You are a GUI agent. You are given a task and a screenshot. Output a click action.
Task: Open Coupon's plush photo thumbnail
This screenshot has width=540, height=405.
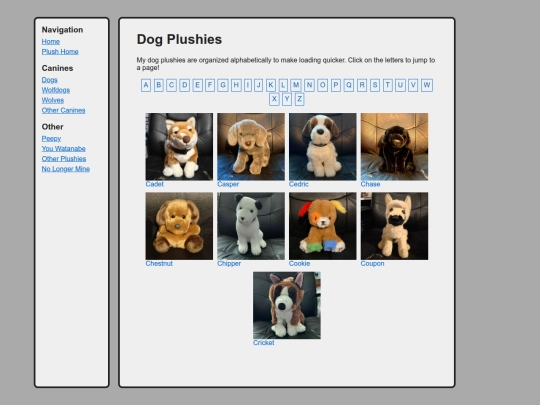394,226
